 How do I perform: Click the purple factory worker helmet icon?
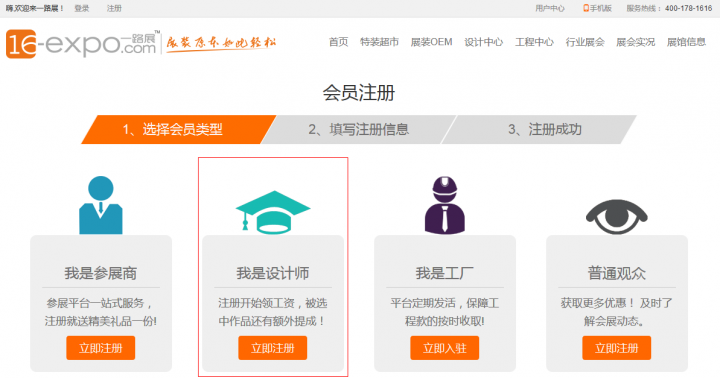pos(444,205)
